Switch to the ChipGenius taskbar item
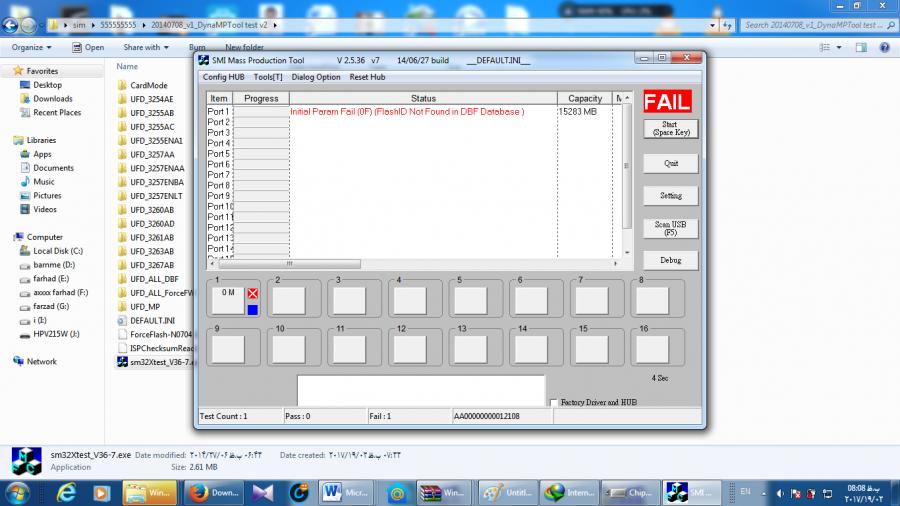Screen dimensions: 900x506 pos(629,492)
